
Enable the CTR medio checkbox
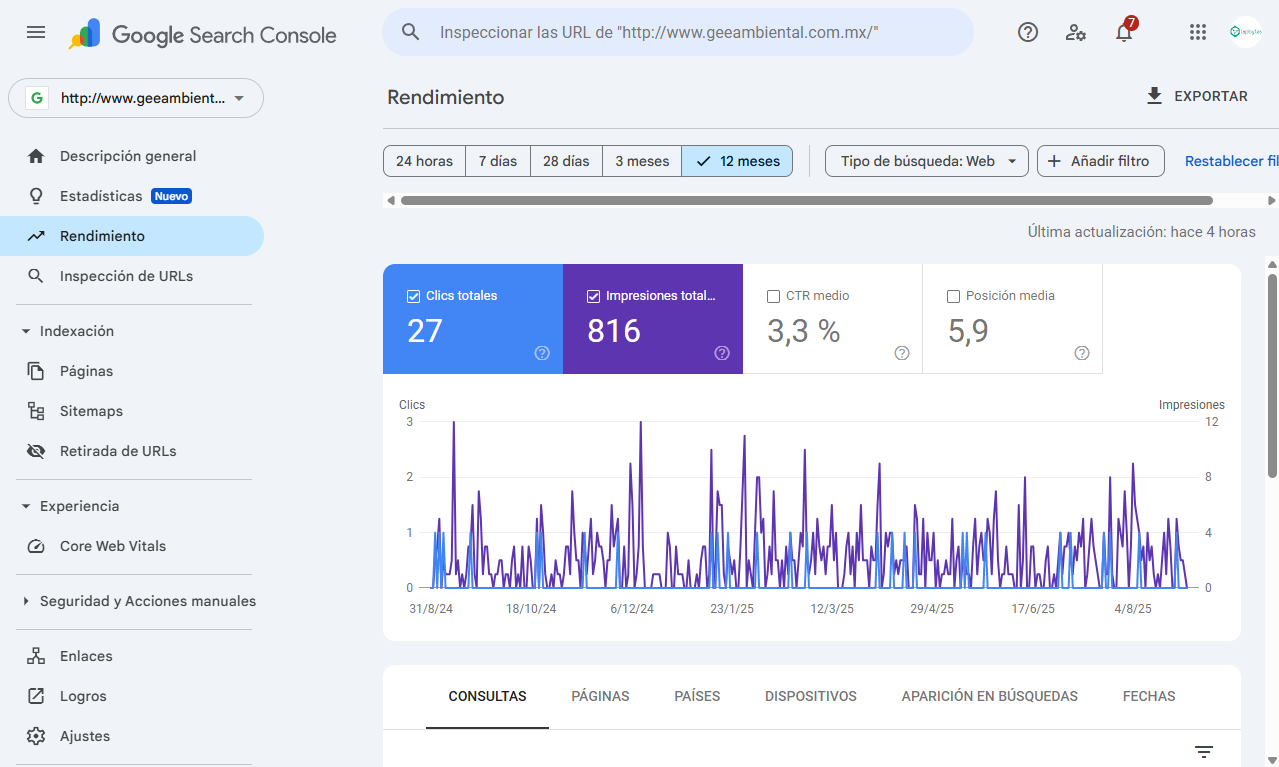pyautogui.click(x=773, y=296)
